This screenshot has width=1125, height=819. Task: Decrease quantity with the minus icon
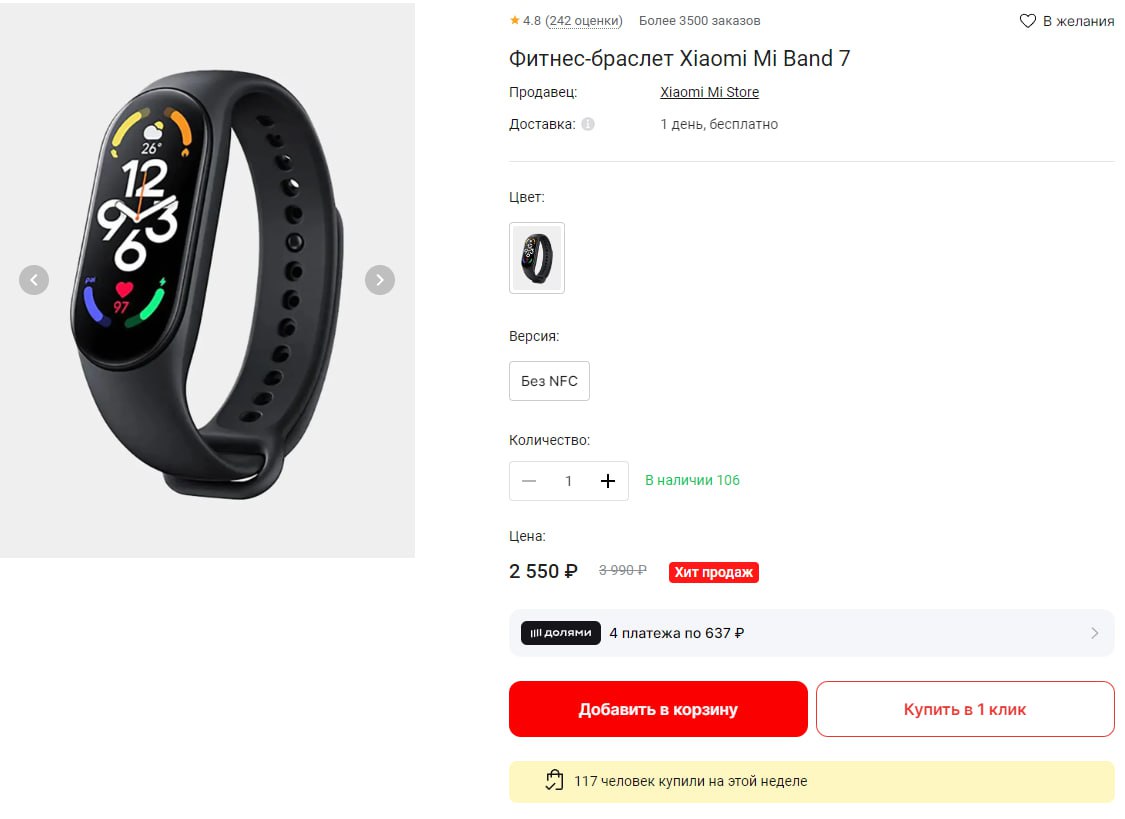[529, 480]
